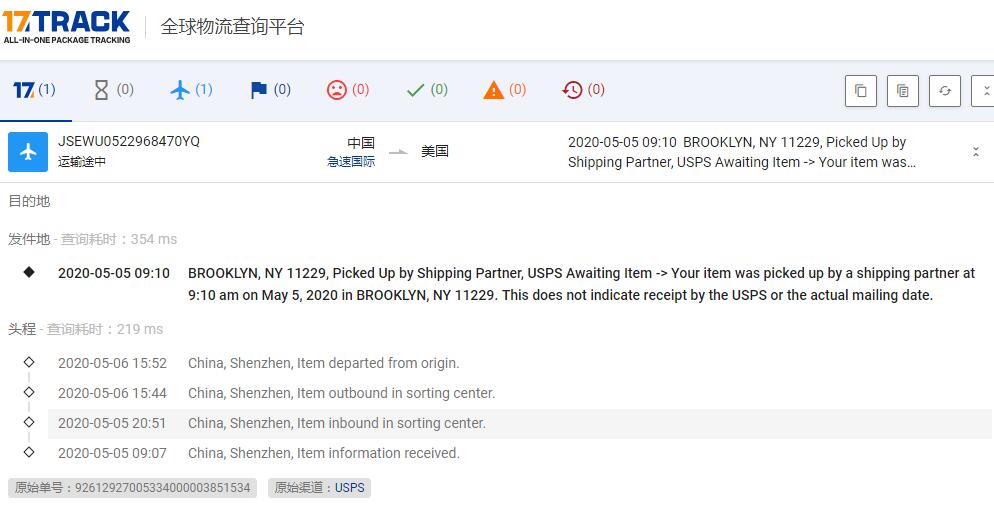Select the 17 all-packages tab

pos(34,90)
